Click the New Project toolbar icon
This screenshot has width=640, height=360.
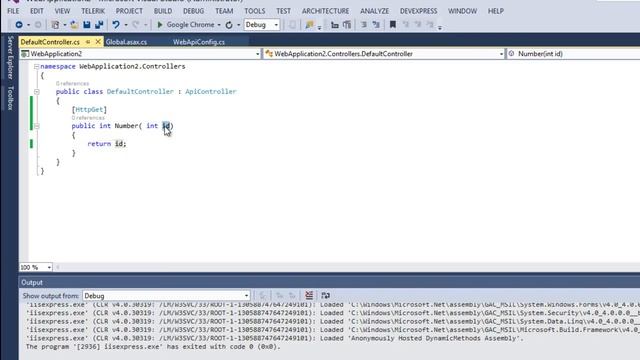pos(55,25)
